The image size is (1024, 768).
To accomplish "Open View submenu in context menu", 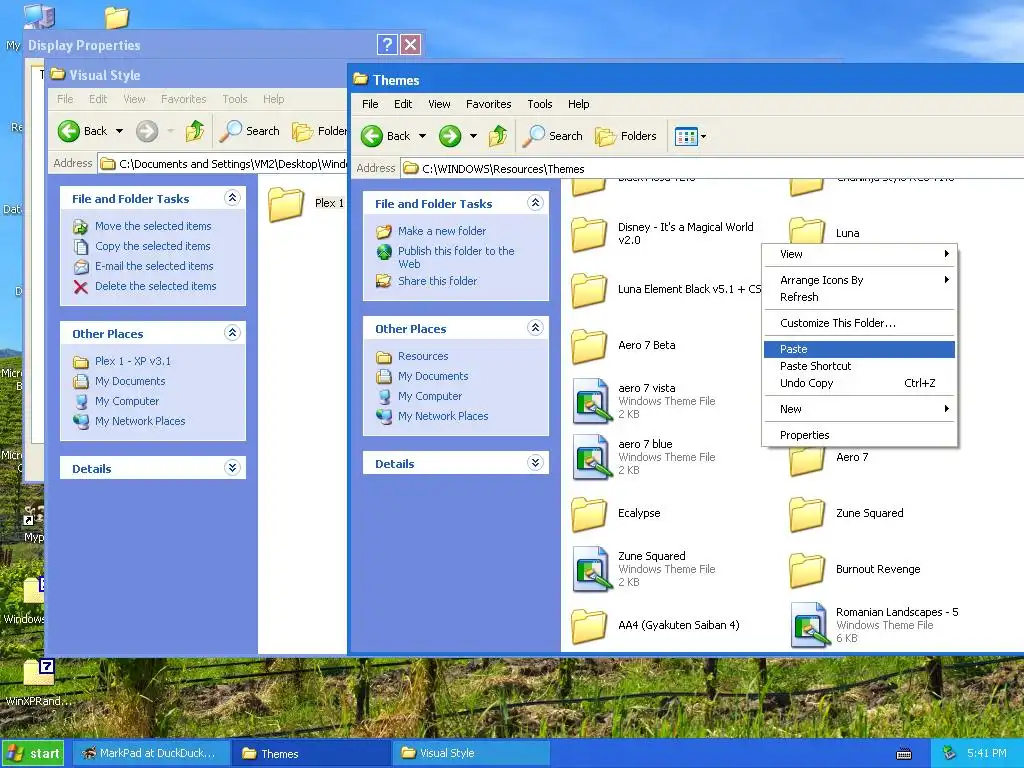I will point(859,254).
